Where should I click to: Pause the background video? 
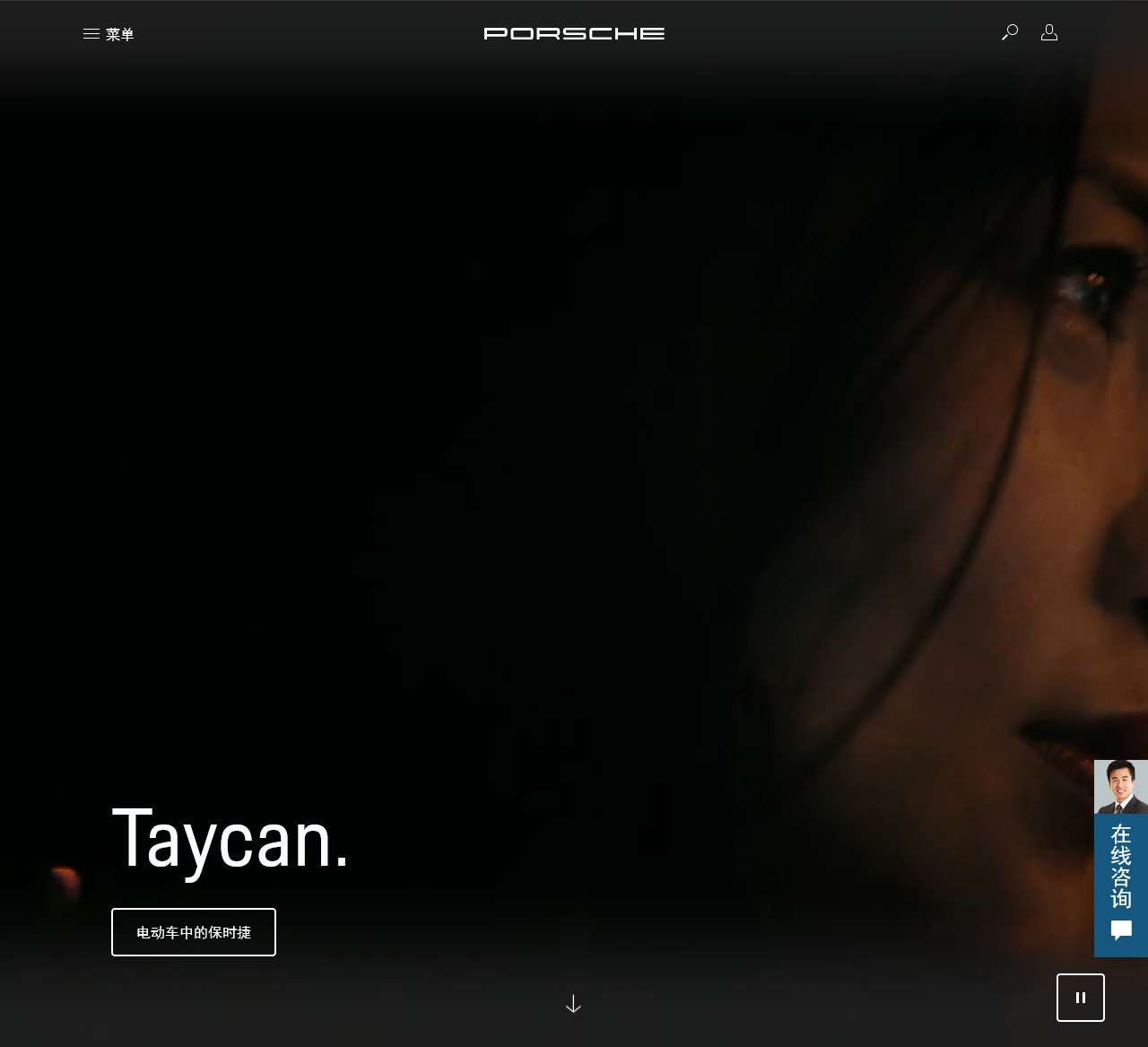(1081, 998)
